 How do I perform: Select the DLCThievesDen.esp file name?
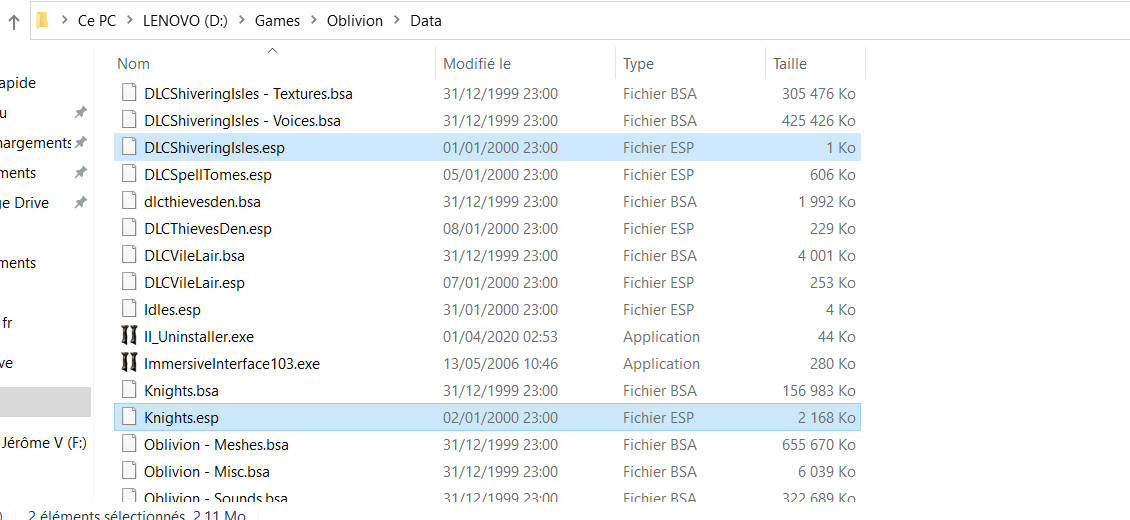tap(208, 228)
